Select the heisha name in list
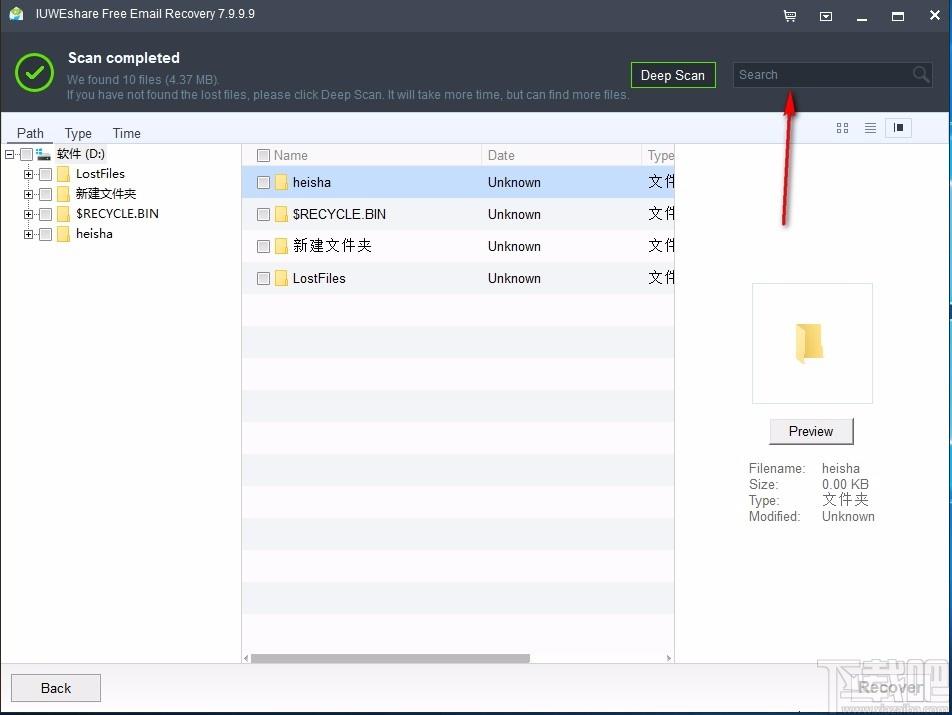 [311, 182]
